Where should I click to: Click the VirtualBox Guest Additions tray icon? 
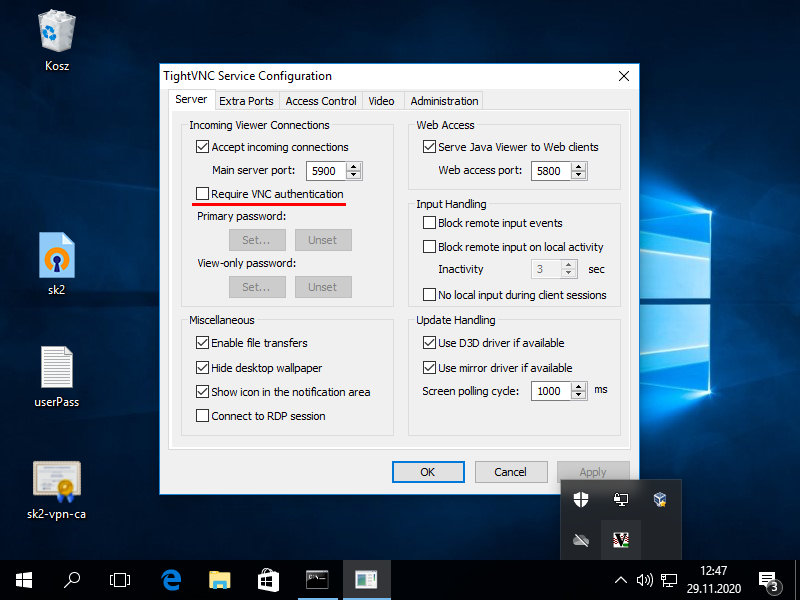[660, 499]
